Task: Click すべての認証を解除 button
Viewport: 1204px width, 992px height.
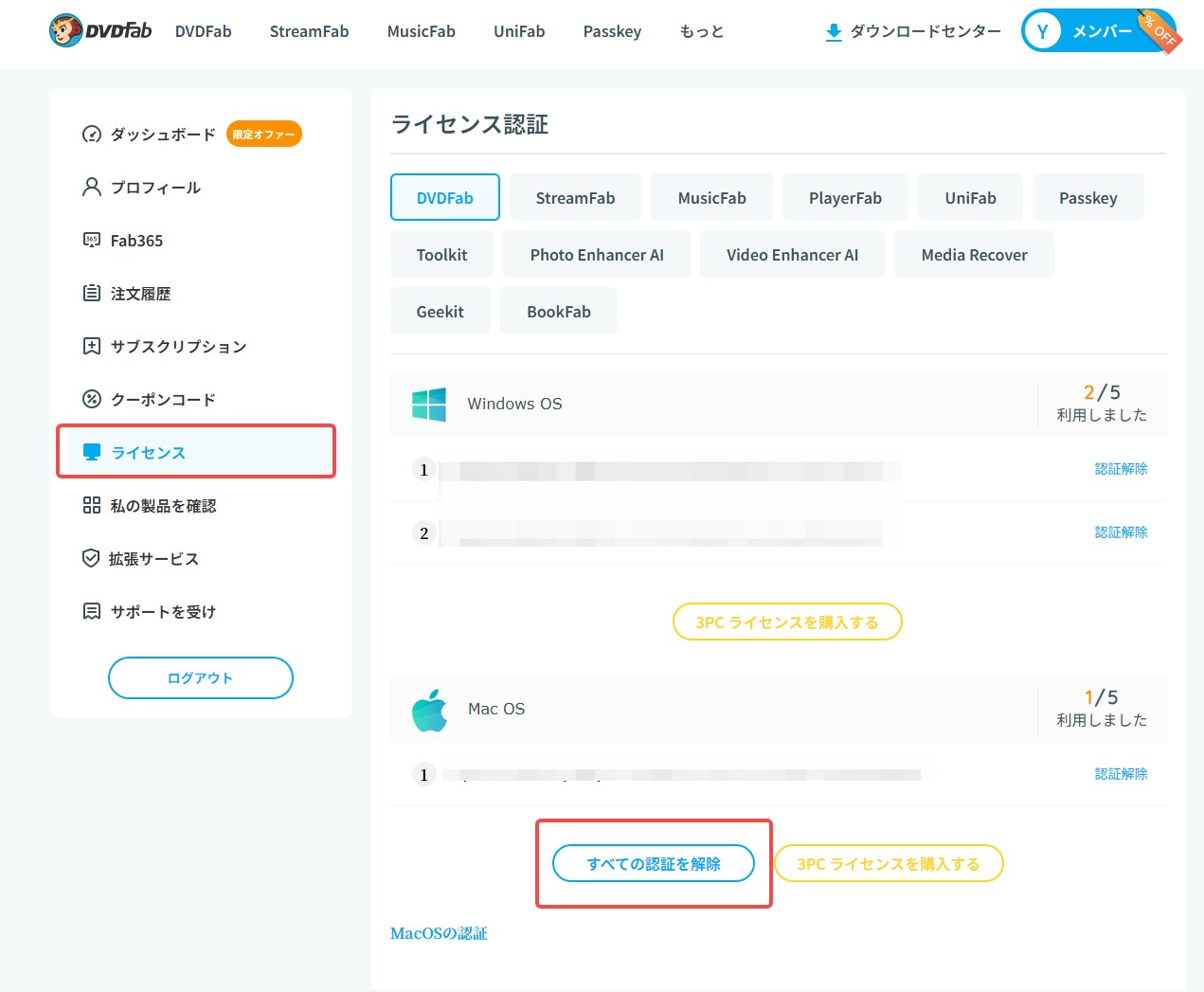Action: tap(654, 863)
